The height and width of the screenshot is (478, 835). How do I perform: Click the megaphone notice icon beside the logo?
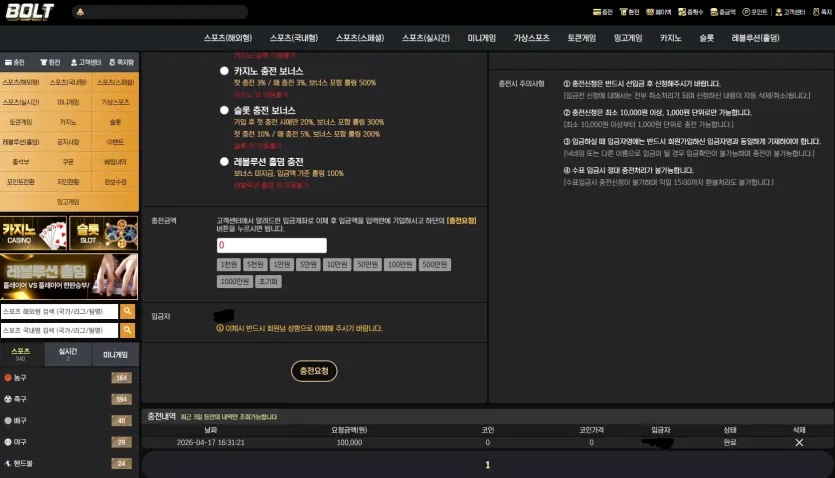(80, 12)
